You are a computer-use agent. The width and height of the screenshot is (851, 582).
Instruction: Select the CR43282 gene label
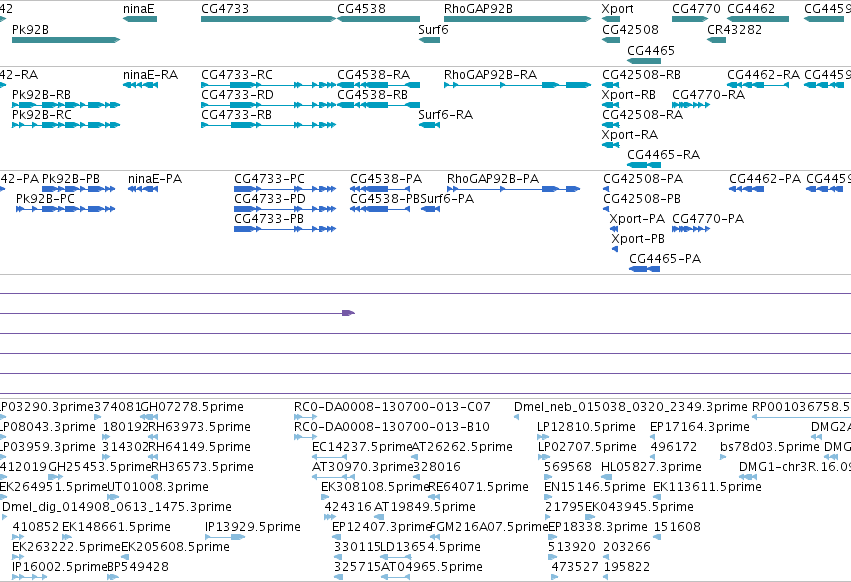[x=734, y=29]
